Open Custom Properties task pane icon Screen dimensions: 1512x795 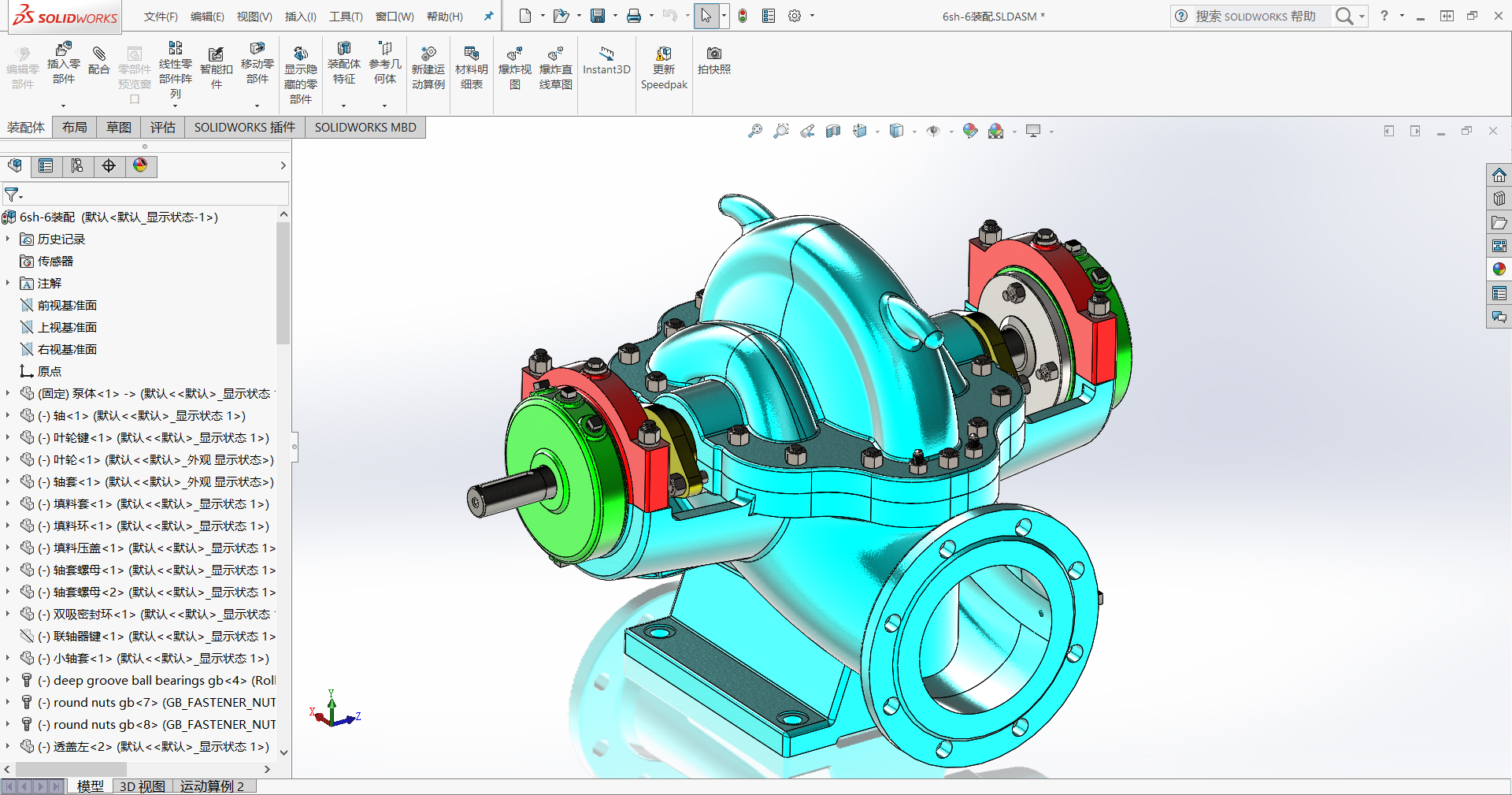click(x=1499, y=293)
